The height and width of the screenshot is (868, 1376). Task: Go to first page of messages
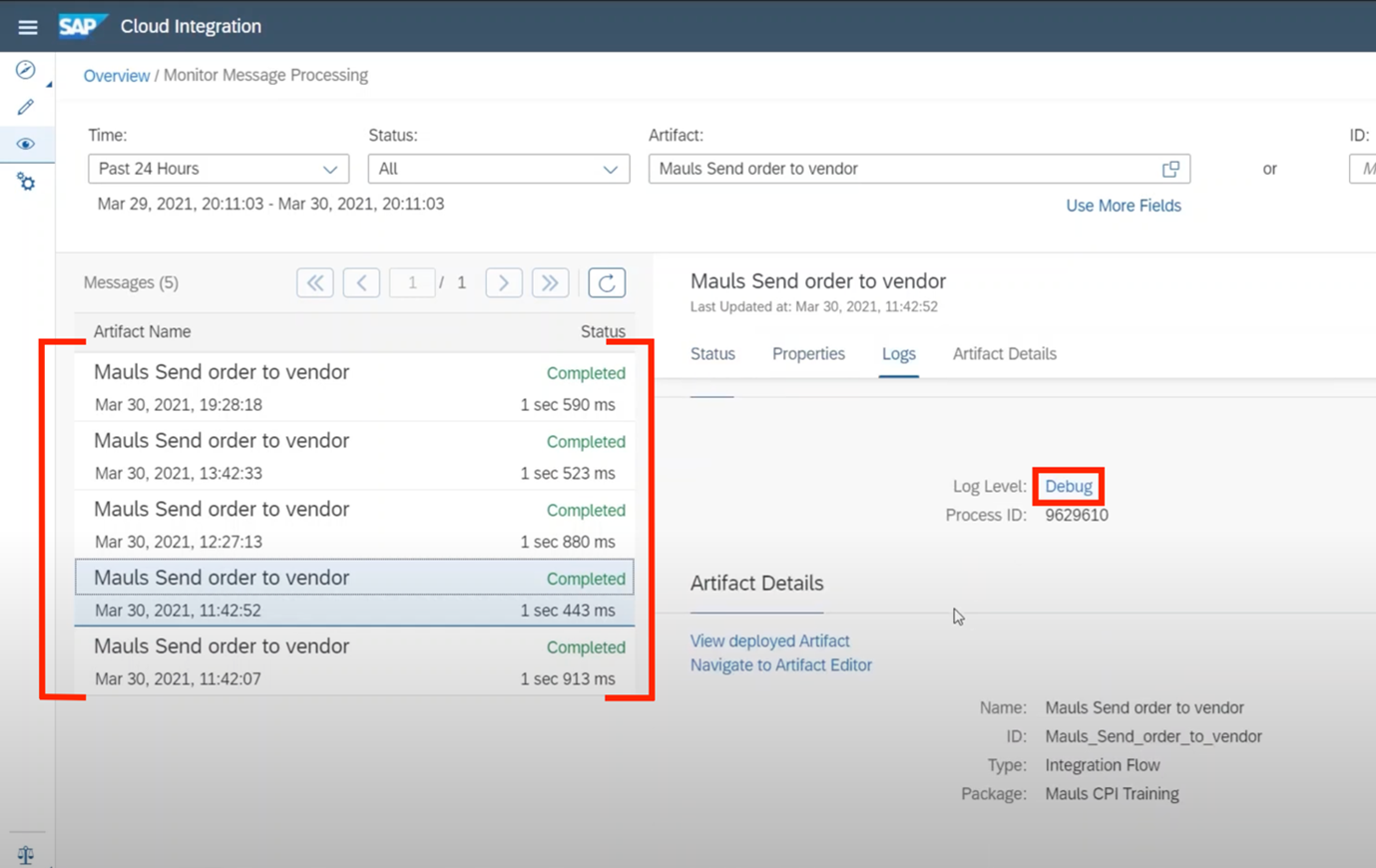[x=315, y=283]
